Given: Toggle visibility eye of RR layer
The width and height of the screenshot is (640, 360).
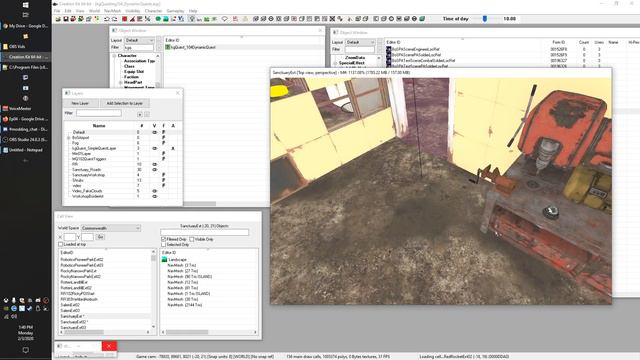Looking at the screenshot, I should click(154, 164).
